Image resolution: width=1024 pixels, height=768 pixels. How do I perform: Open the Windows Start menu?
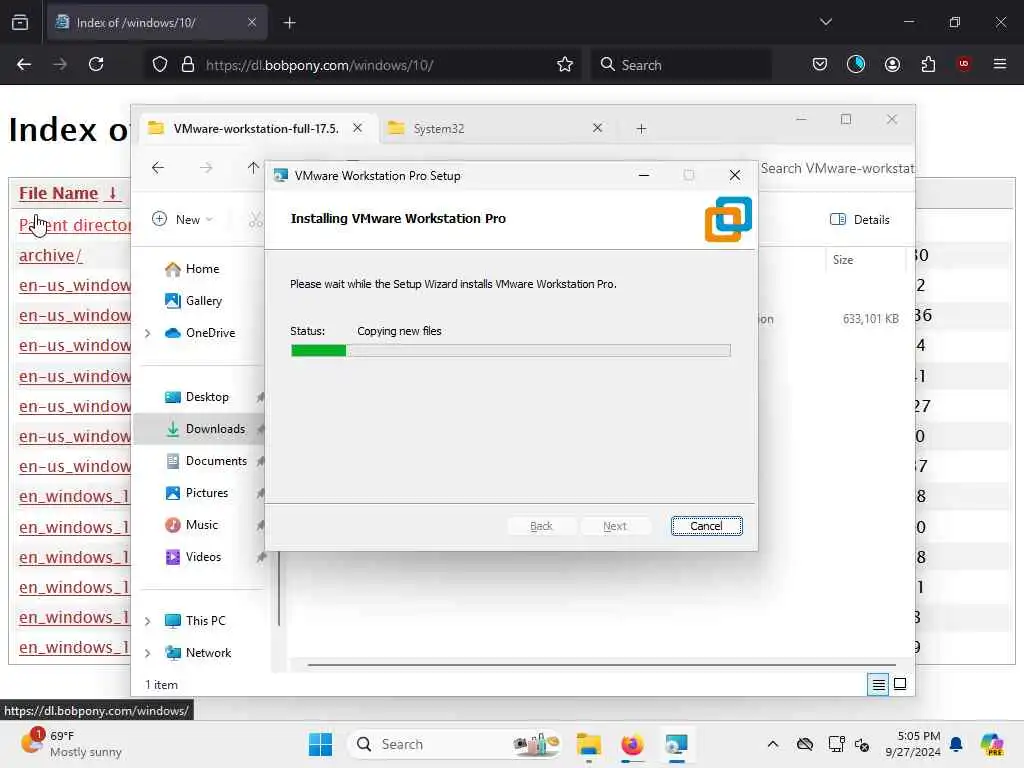click(x=320, y=744)
